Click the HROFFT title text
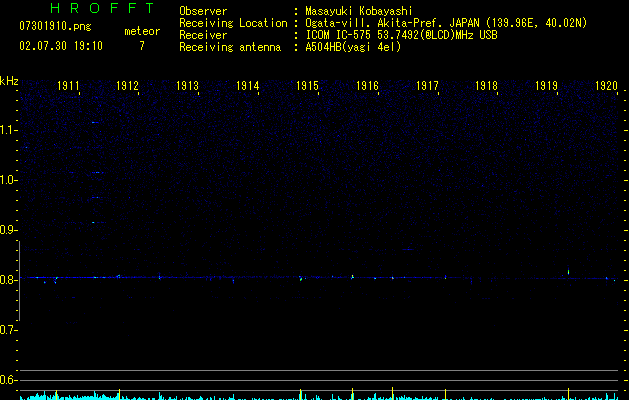 coord(102,8)
